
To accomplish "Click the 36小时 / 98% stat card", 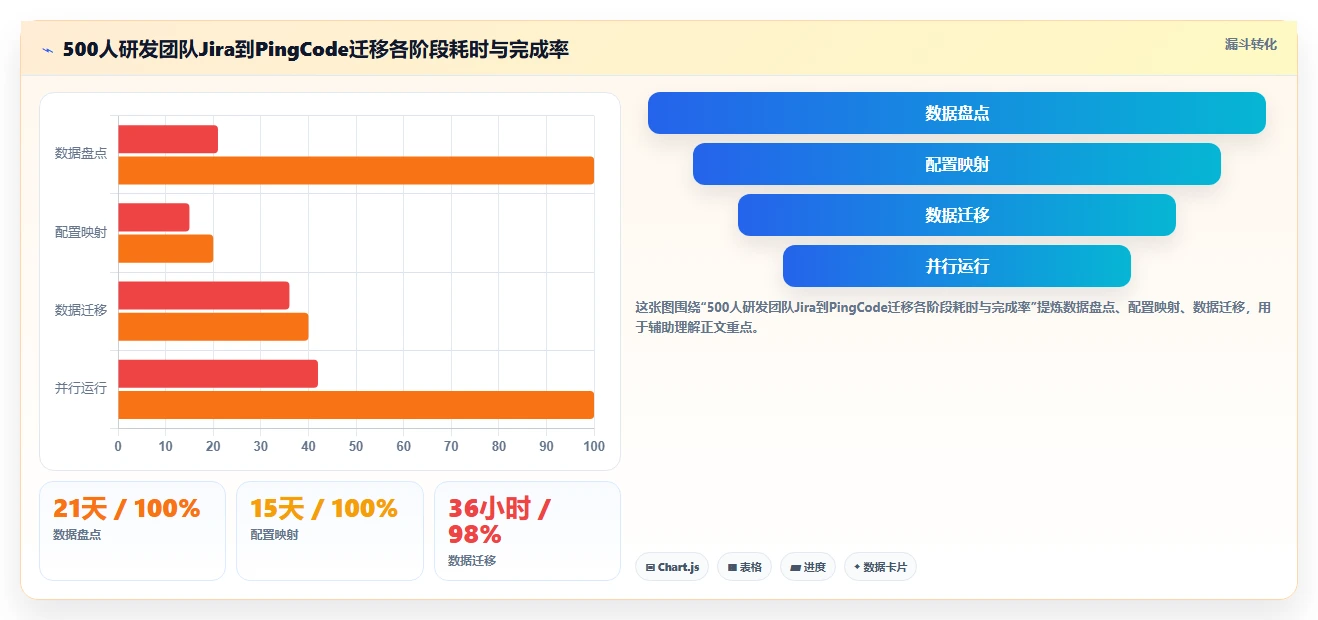I will coord(527,531).
